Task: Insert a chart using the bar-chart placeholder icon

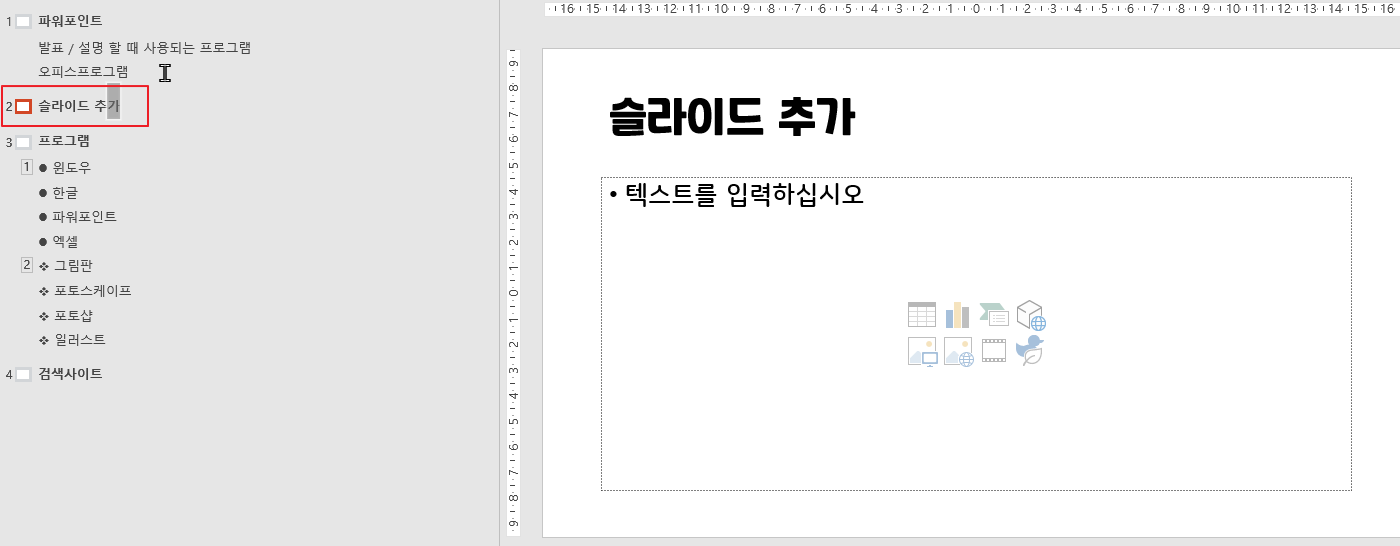Action: tap(958, 315)
